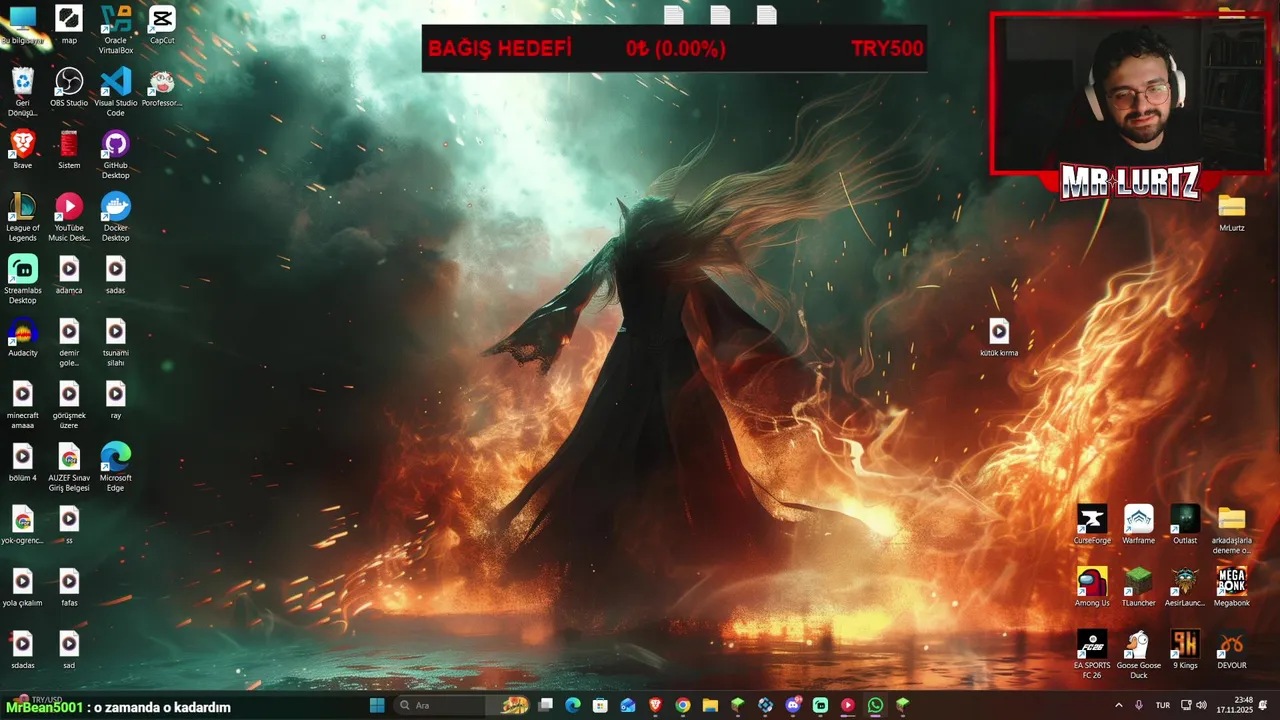
Task: Open Task View on the taskbar
Action: point(546,705)
